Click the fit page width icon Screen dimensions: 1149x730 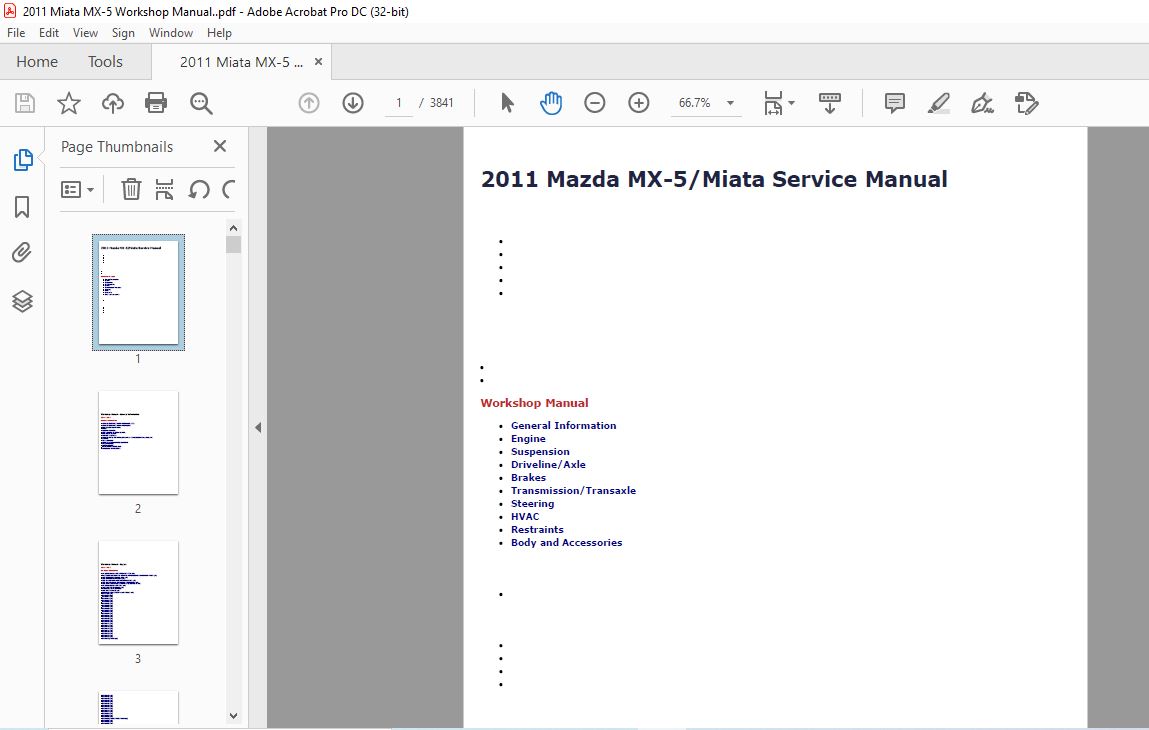click(x=773, y=103)
